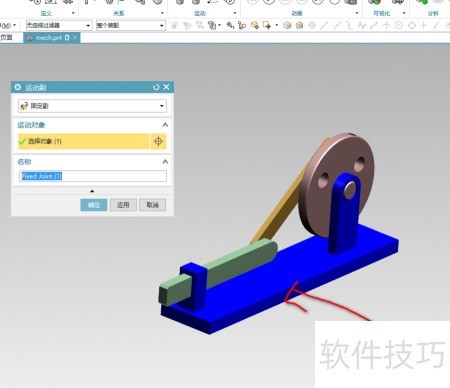Collapse the 运动对象 section

tap(165, 125)
